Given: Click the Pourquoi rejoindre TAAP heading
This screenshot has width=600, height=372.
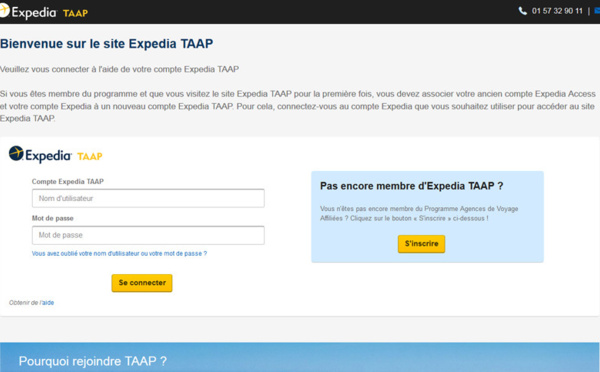Looking at the screenshot, I should point(93,361).
